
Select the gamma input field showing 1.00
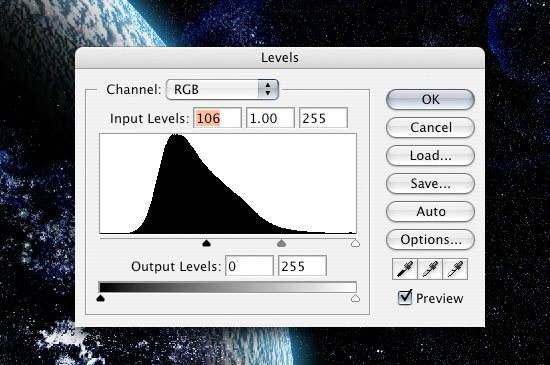[270, 118]
